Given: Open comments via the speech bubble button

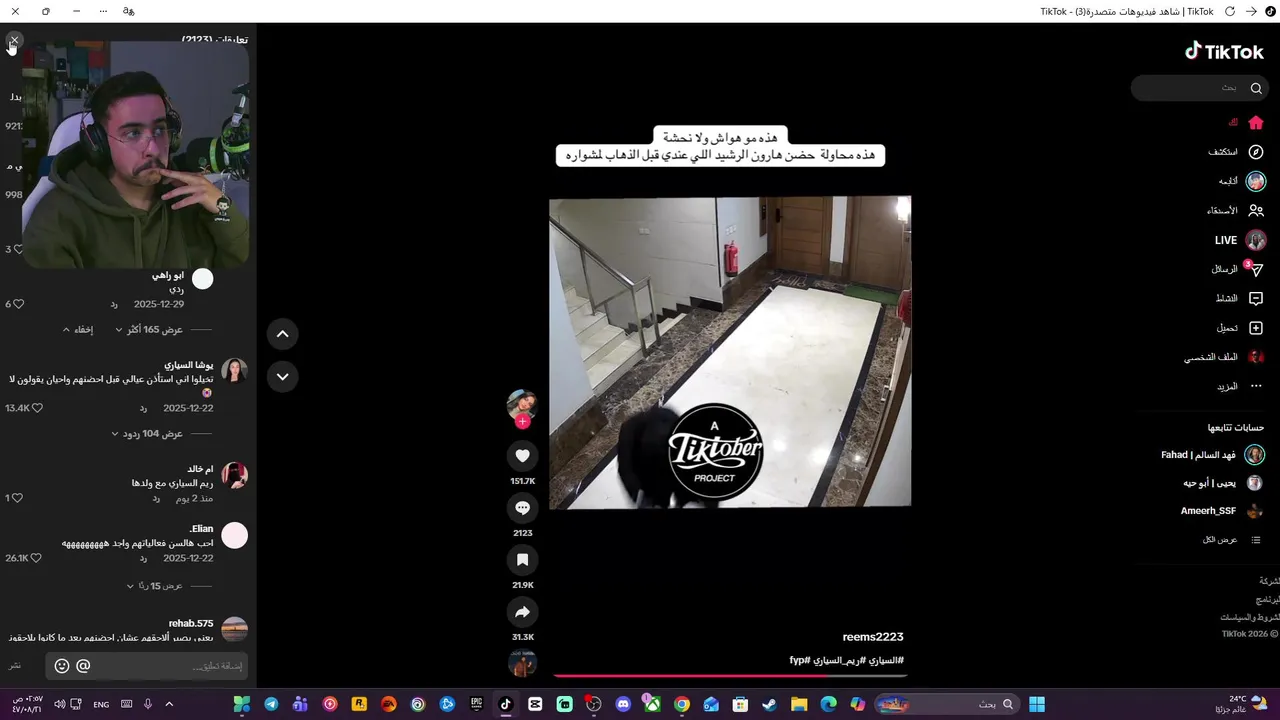Looking at the screenshot, I should click(x=522, y=508).
